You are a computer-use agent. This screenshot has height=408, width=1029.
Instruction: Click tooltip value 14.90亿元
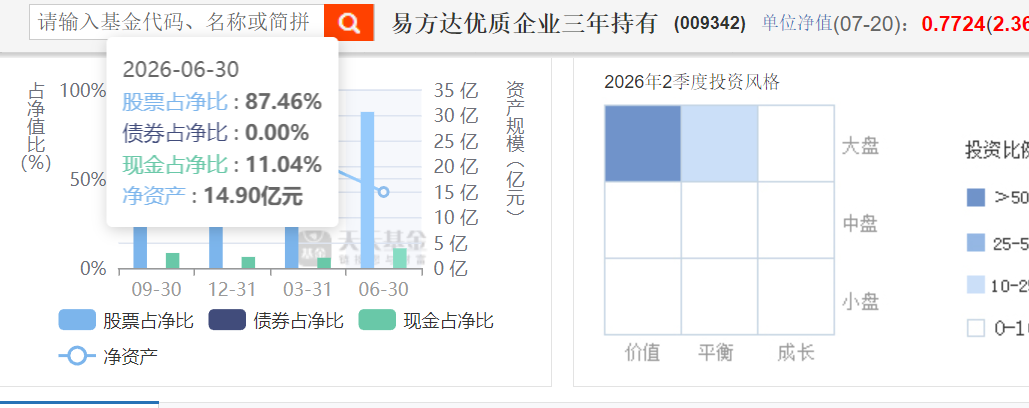coord(253,195)
